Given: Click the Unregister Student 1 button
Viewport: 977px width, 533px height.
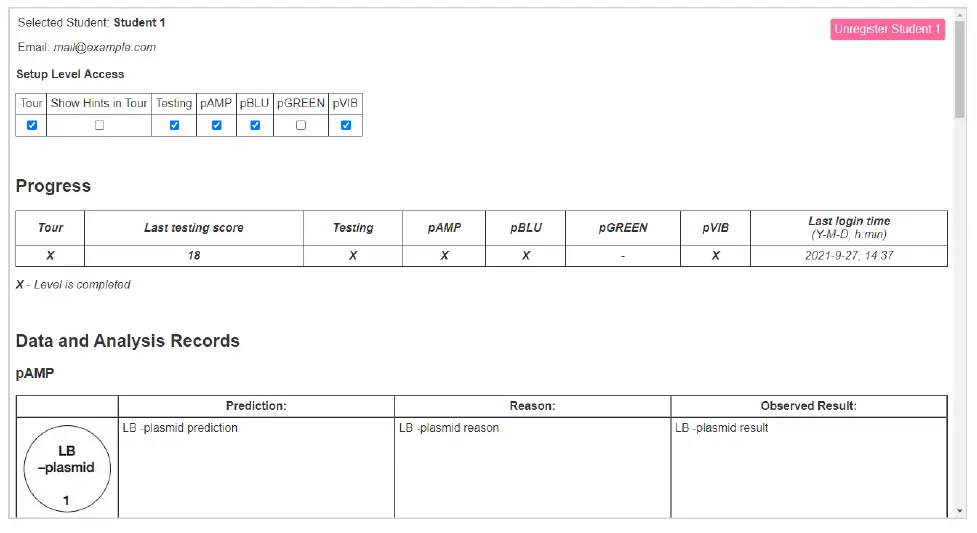Looking at the screenshot, I should [x=887, y=29].
